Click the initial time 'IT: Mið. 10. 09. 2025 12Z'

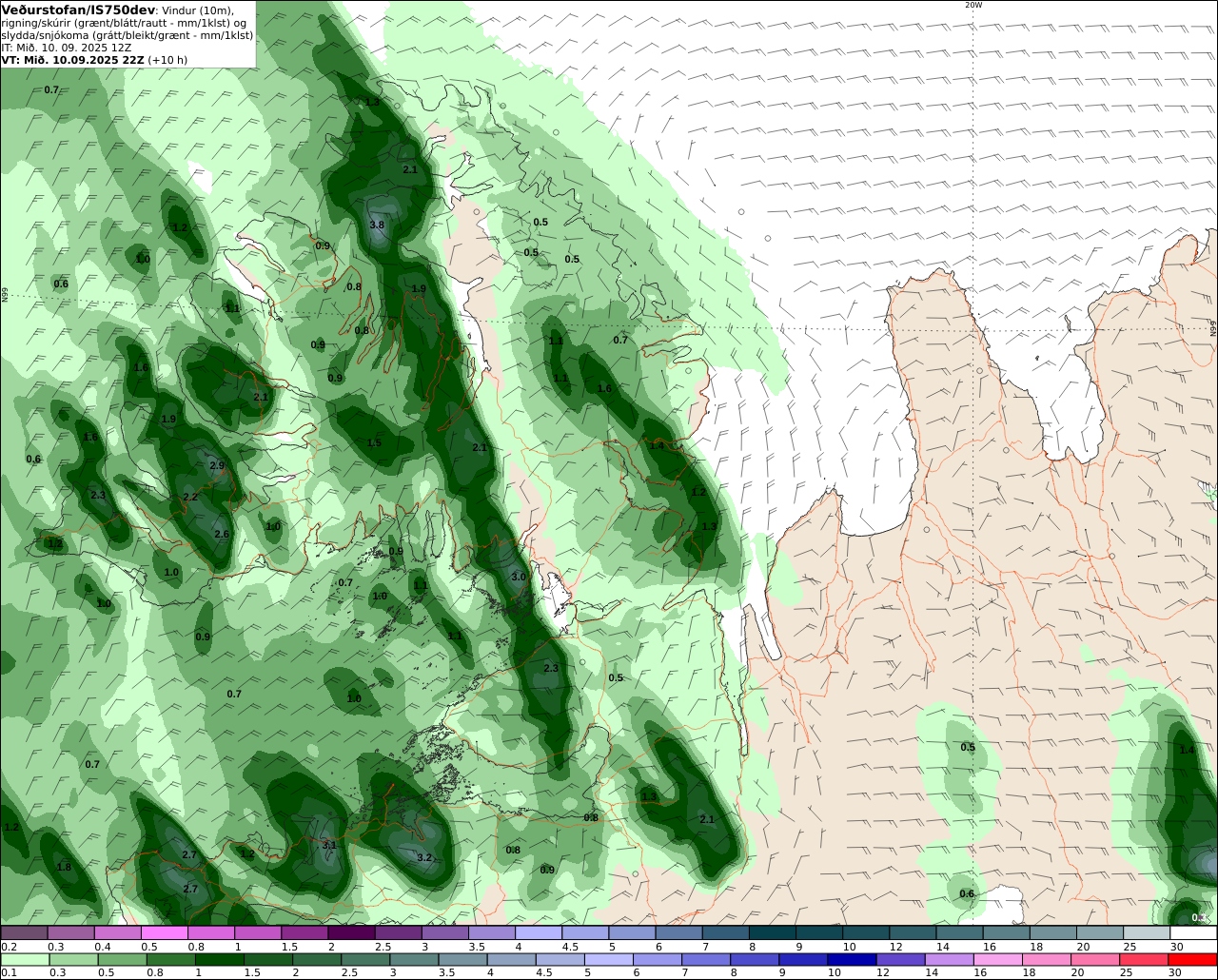coord(67,47)
